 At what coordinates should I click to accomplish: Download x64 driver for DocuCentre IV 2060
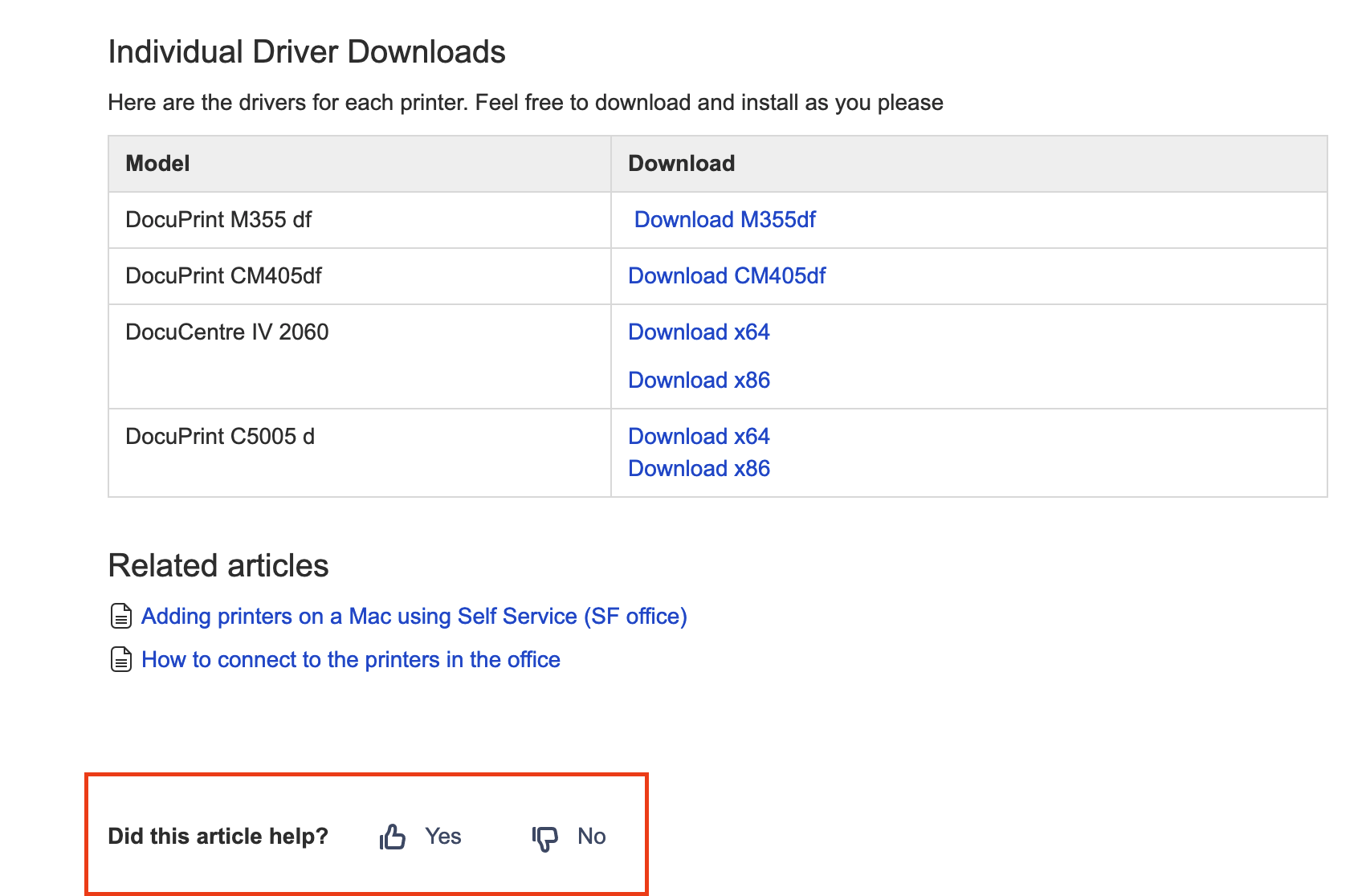(698, 332)
